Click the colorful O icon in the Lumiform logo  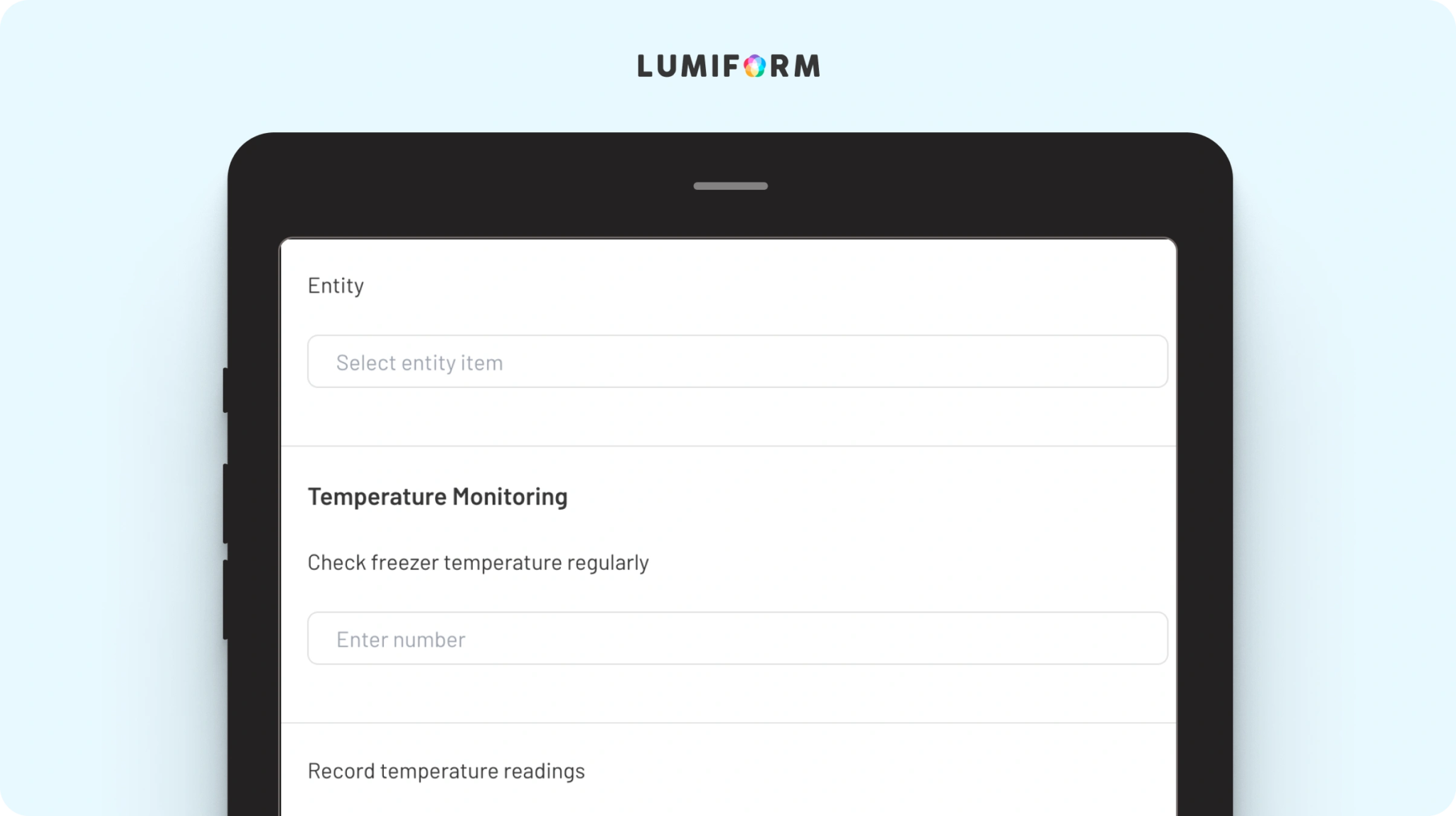[755, 66]
